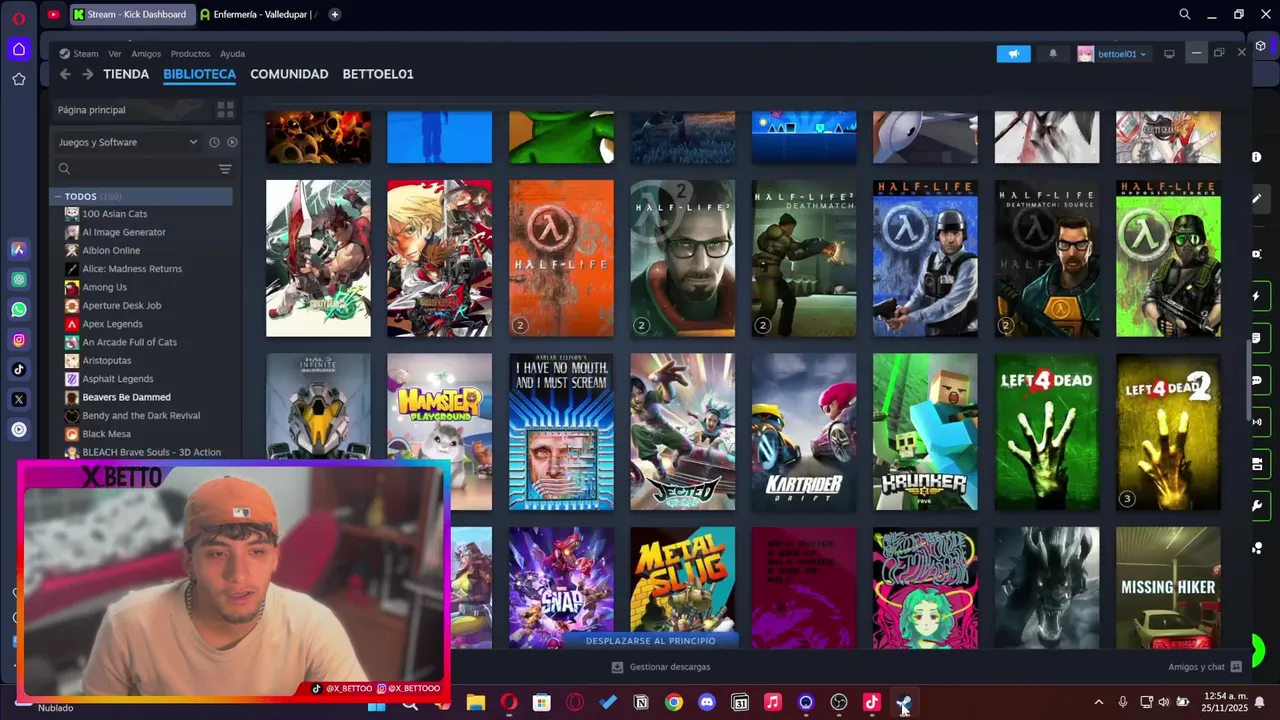This screenshot has width=1280, height=720.
Task: Select Black Mesa in the games list
Action: click(106, 434)
